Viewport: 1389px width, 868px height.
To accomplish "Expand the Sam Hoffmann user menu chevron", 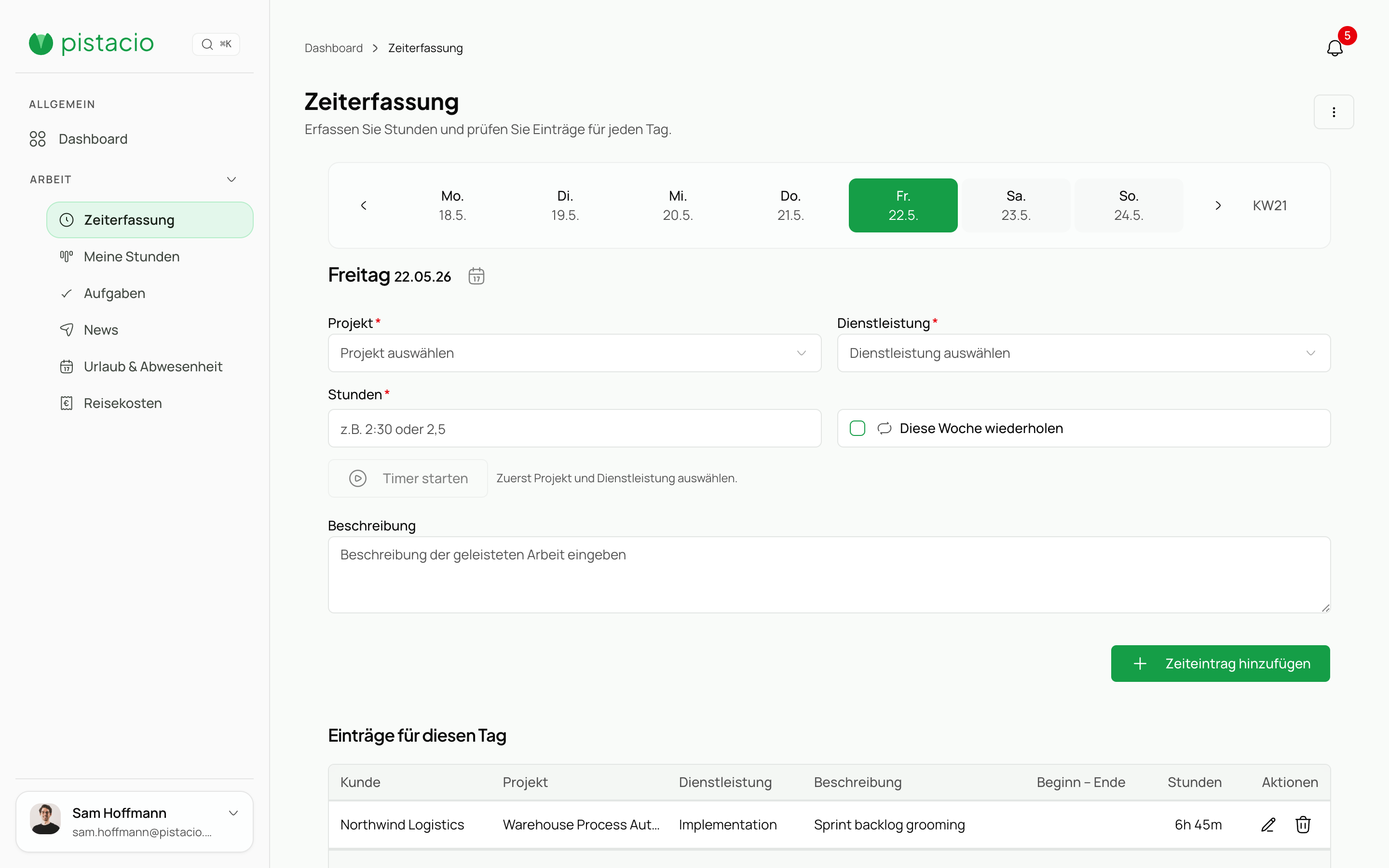I will coord(233,814).
